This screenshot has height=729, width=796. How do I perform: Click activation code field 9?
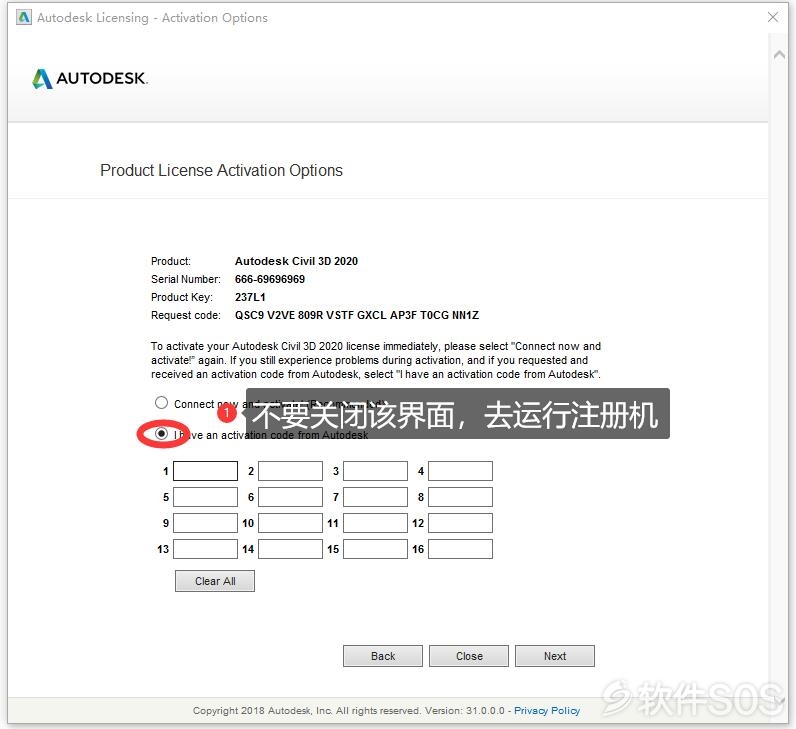pos(206,523)
